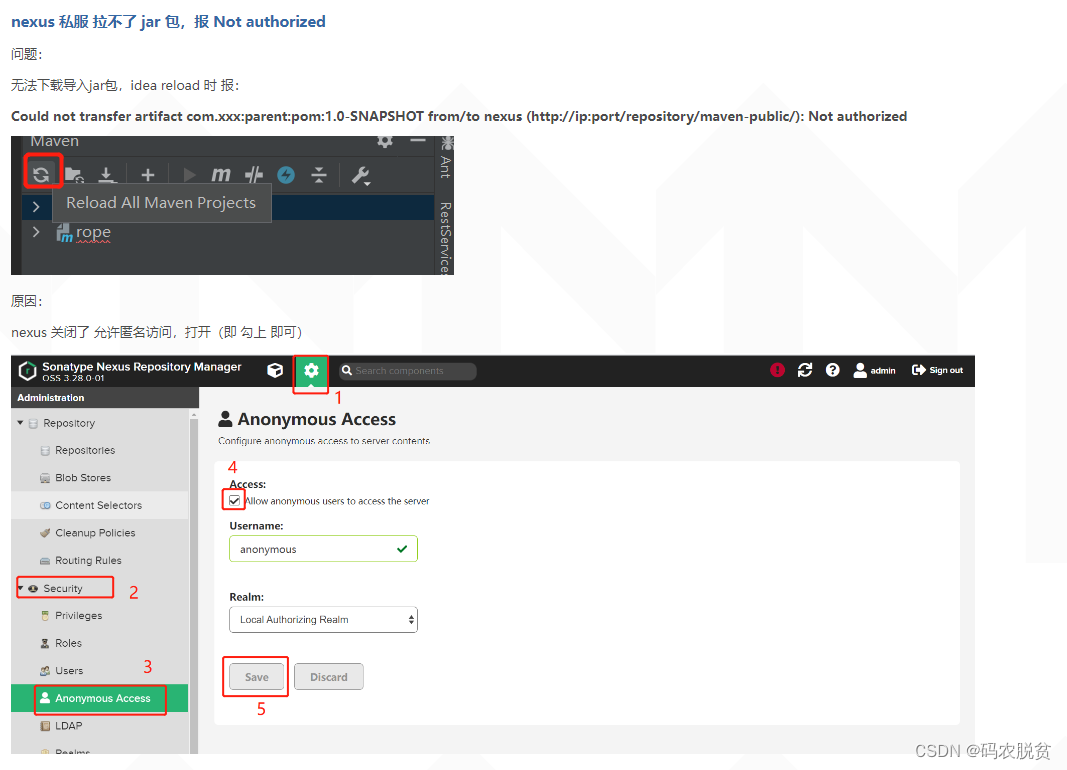Viewport: 1067px width, 770px height.
Task: Open Cleanup Policies in sidebar
Action: 95,533
